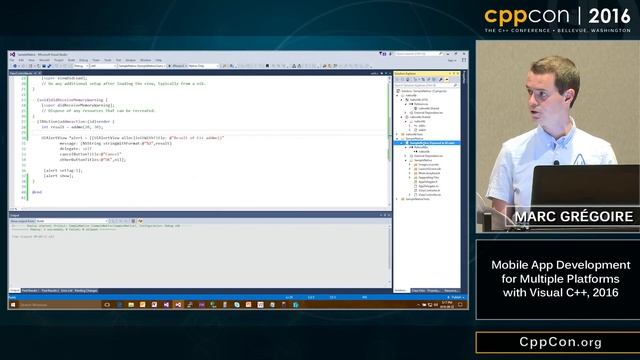640x360 pixels.
Task: Open the Debug menu
Action: pyautogui.click(x=84, y=60)
